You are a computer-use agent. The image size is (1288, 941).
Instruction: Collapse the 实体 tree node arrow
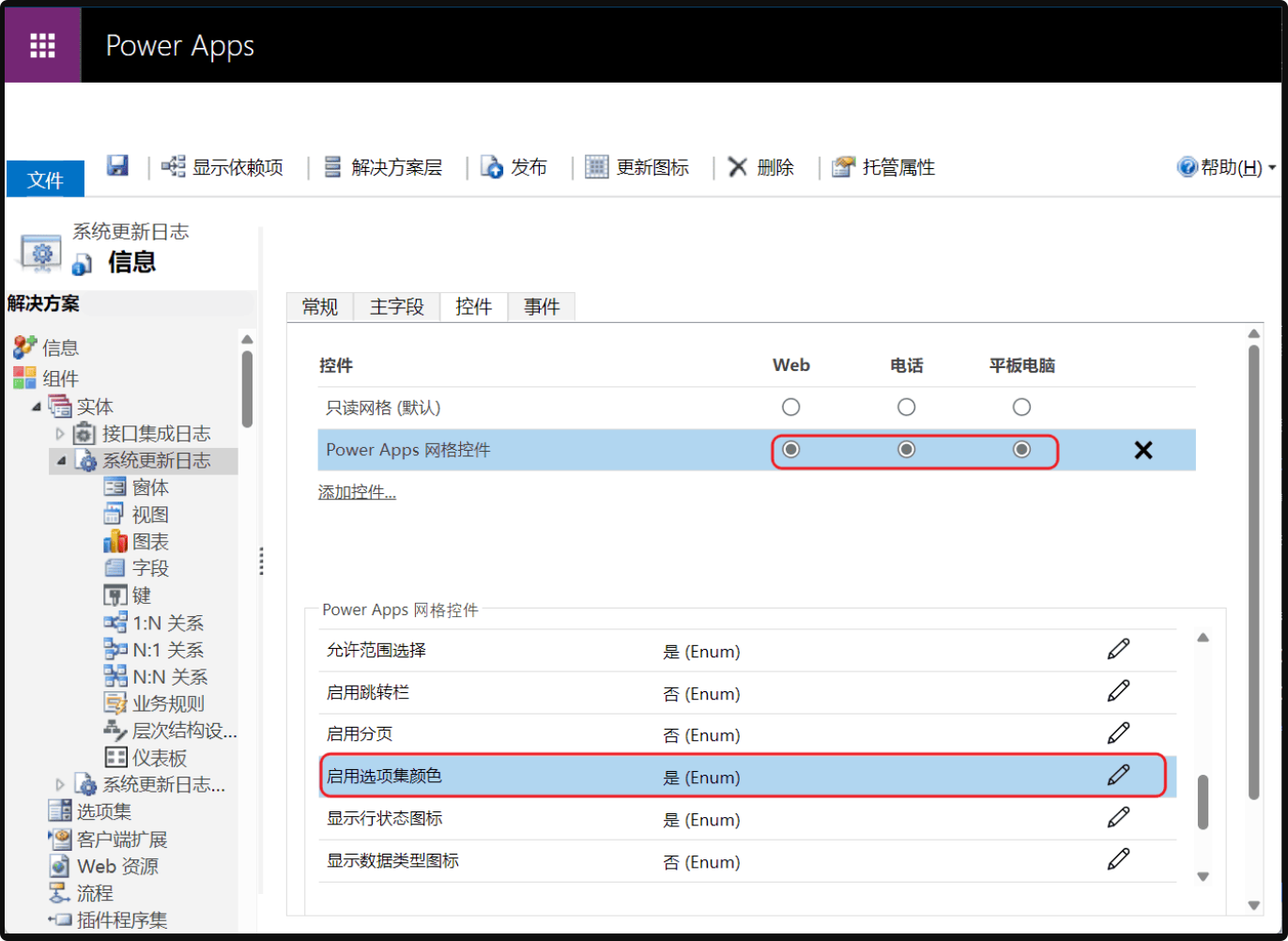pos(37,407)
